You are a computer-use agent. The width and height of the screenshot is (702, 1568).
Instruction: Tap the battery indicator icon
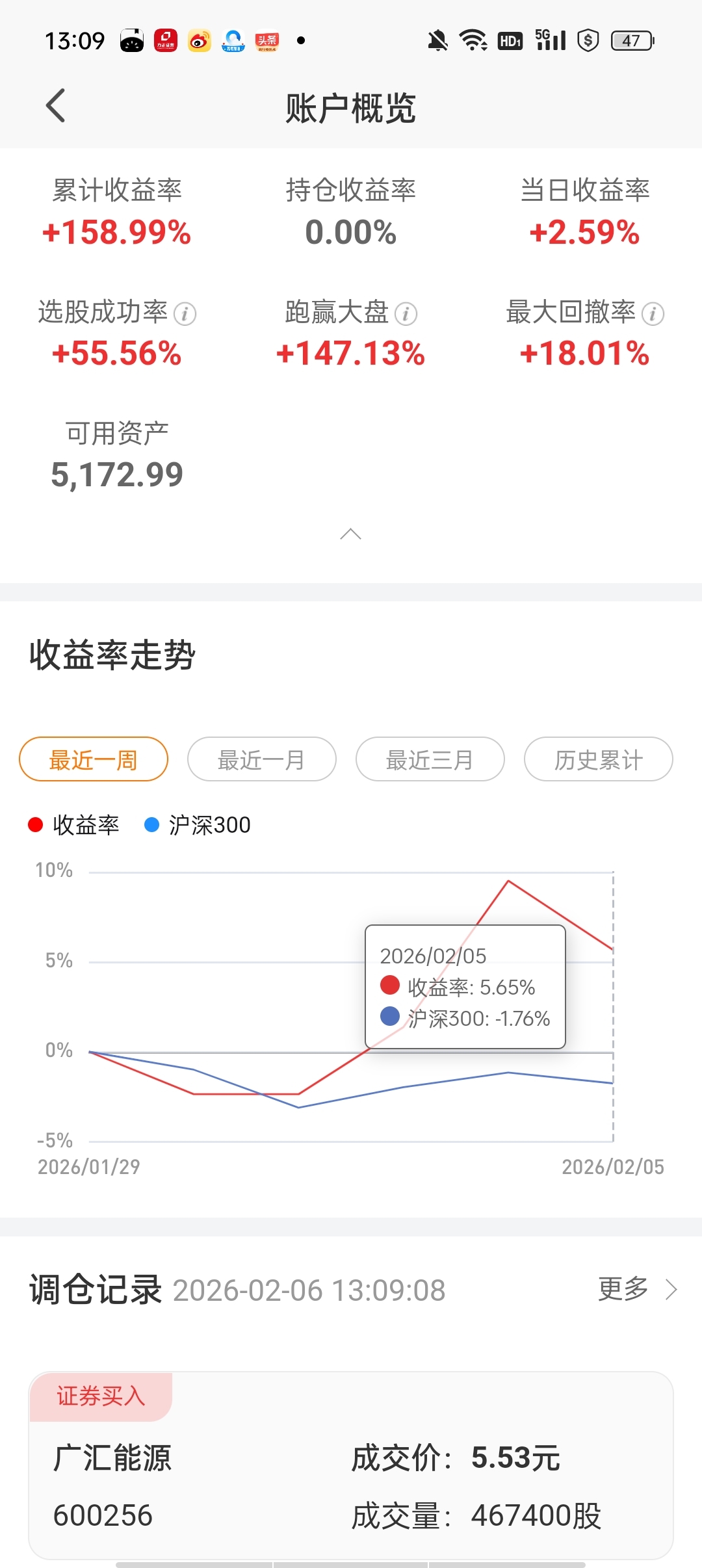[x=632, y=41]
